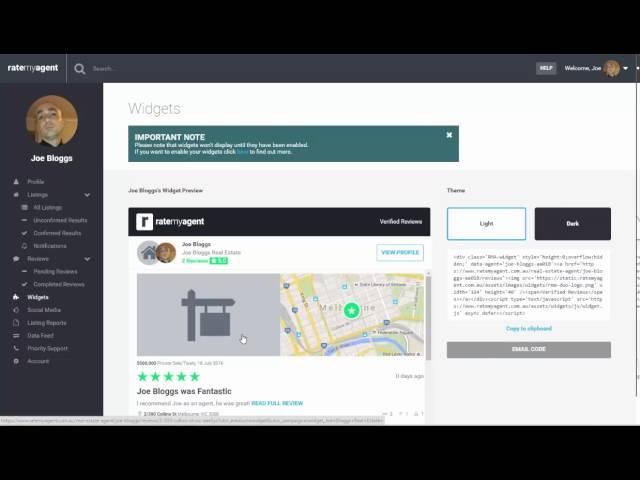640x480 pixels.
Task: Click the Melbourne map thumbnail
Action: [352, 315]
